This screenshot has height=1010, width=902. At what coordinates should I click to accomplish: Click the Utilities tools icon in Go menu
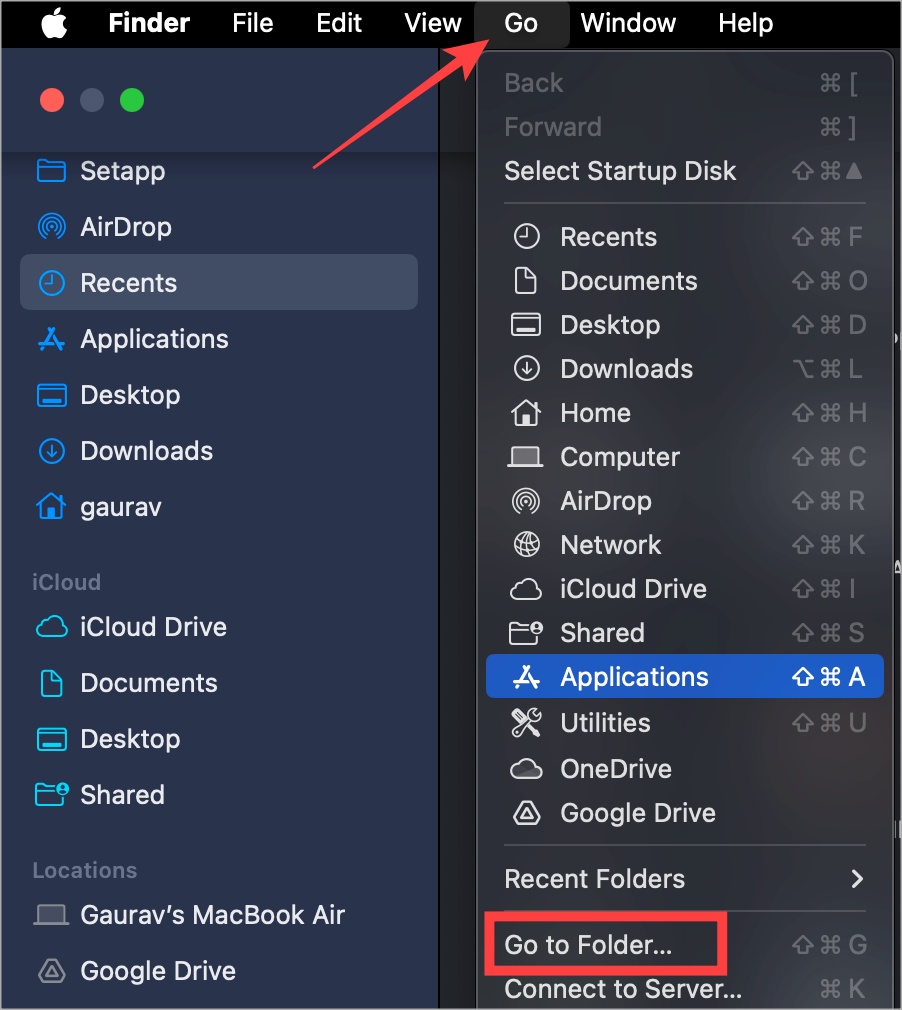(x=526, y=723)
